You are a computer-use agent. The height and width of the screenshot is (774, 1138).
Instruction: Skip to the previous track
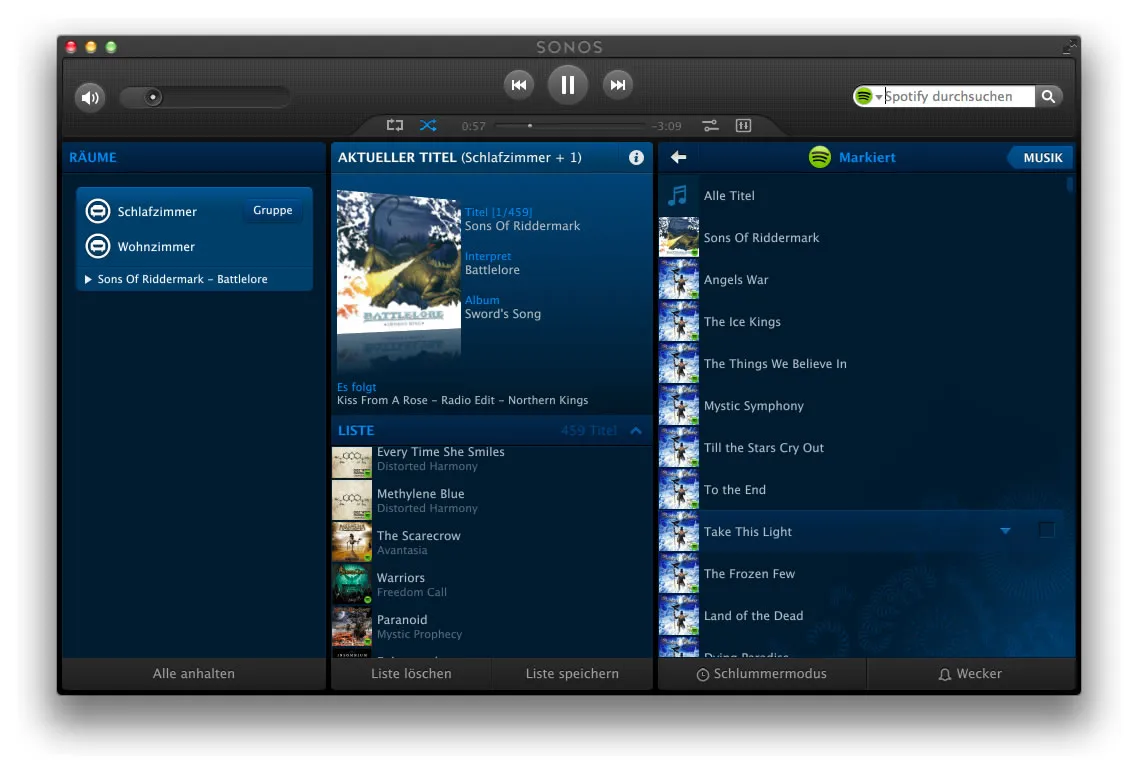519,85
